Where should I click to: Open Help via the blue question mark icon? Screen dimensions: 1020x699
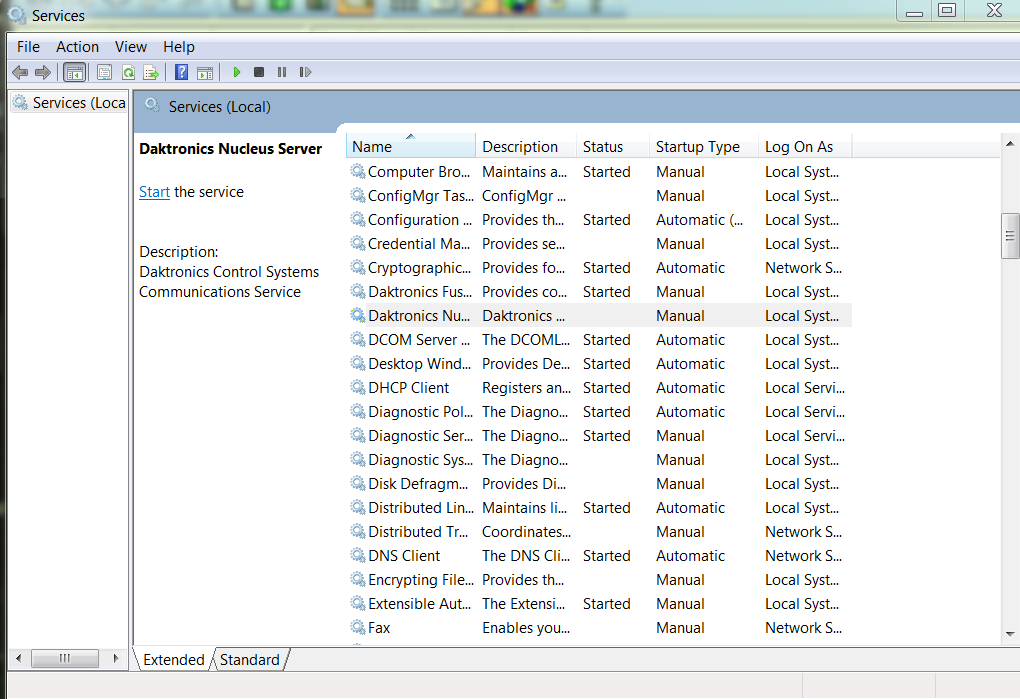[181, 72]
